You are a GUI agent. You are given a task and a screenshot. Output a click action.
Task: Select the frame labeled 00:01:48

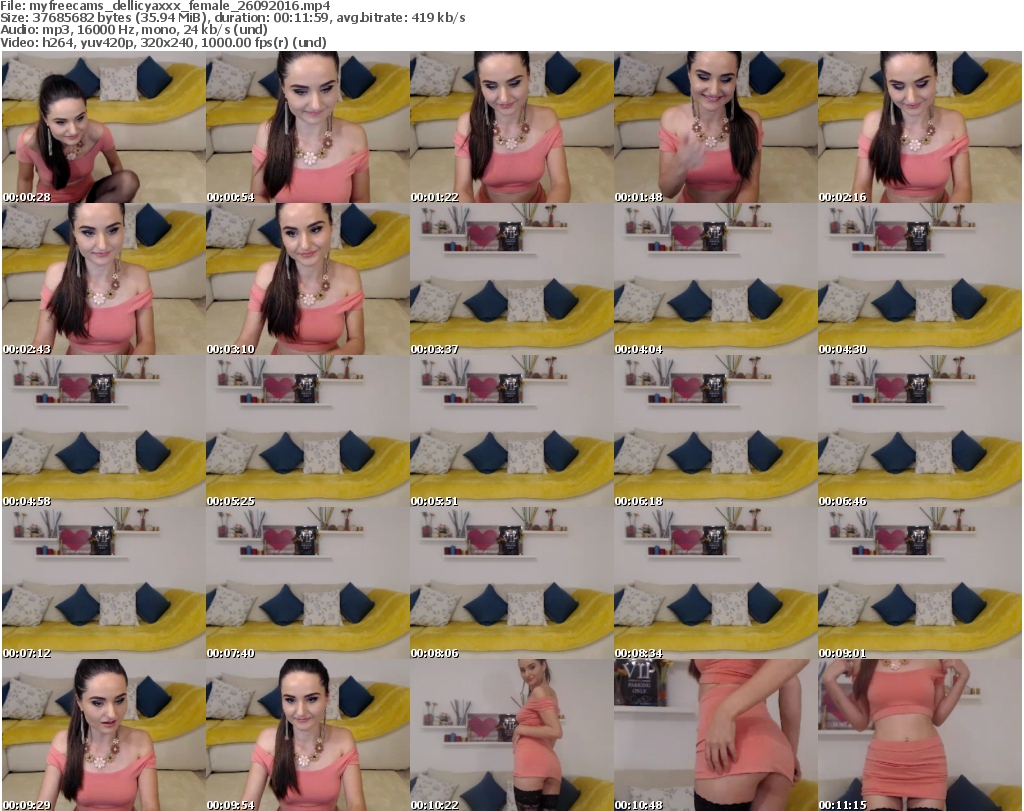(x=715, y=127)
